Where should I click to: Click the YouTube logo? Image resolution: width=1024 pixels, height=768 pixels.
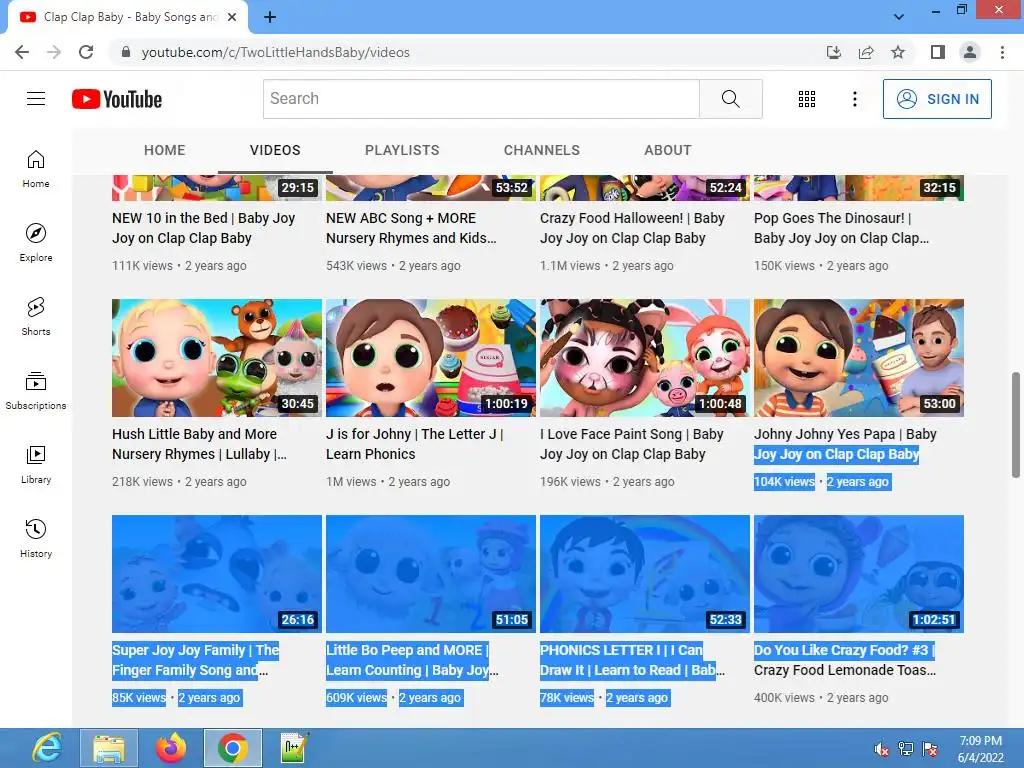coord(117,99)
